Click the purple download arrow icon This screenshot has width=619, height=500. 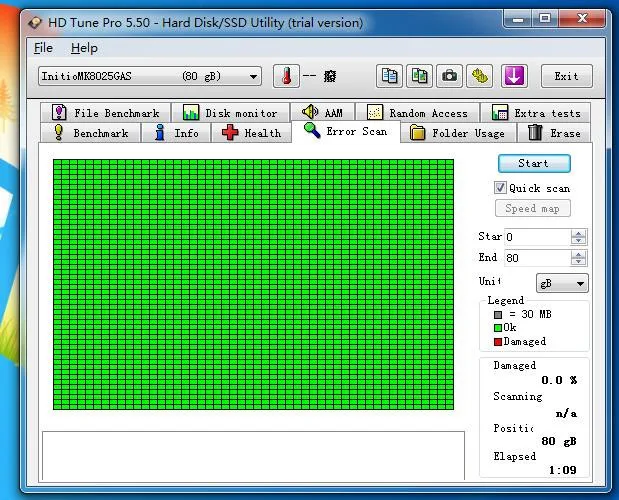514,76
